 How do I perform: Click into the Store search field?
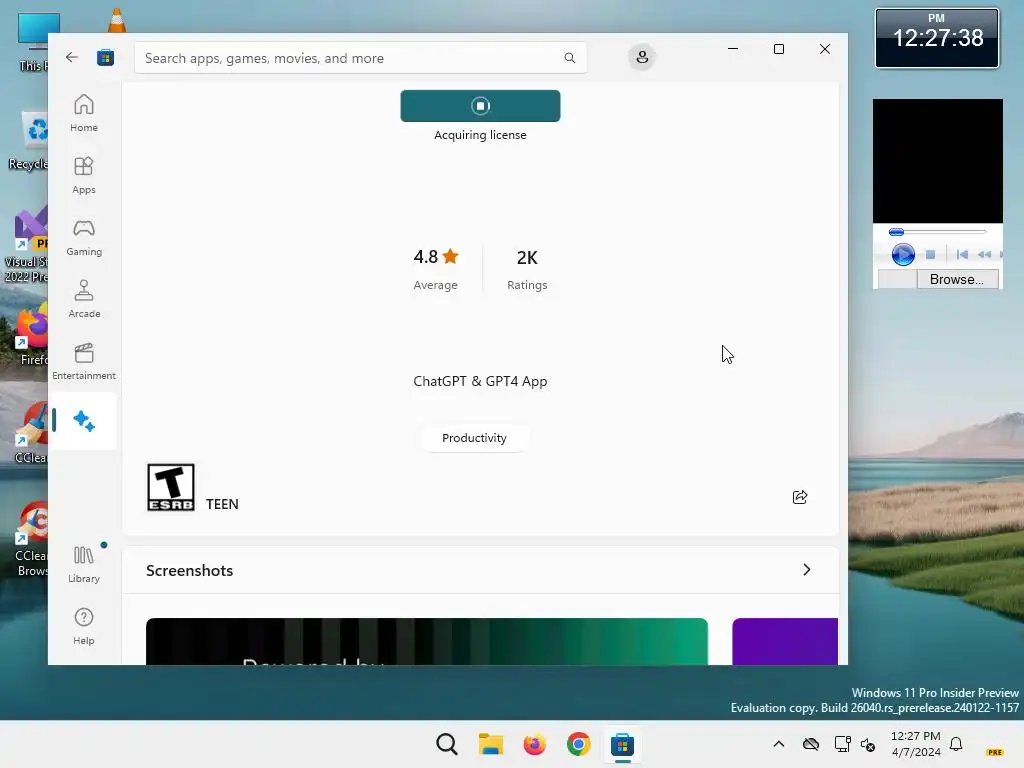360,58
